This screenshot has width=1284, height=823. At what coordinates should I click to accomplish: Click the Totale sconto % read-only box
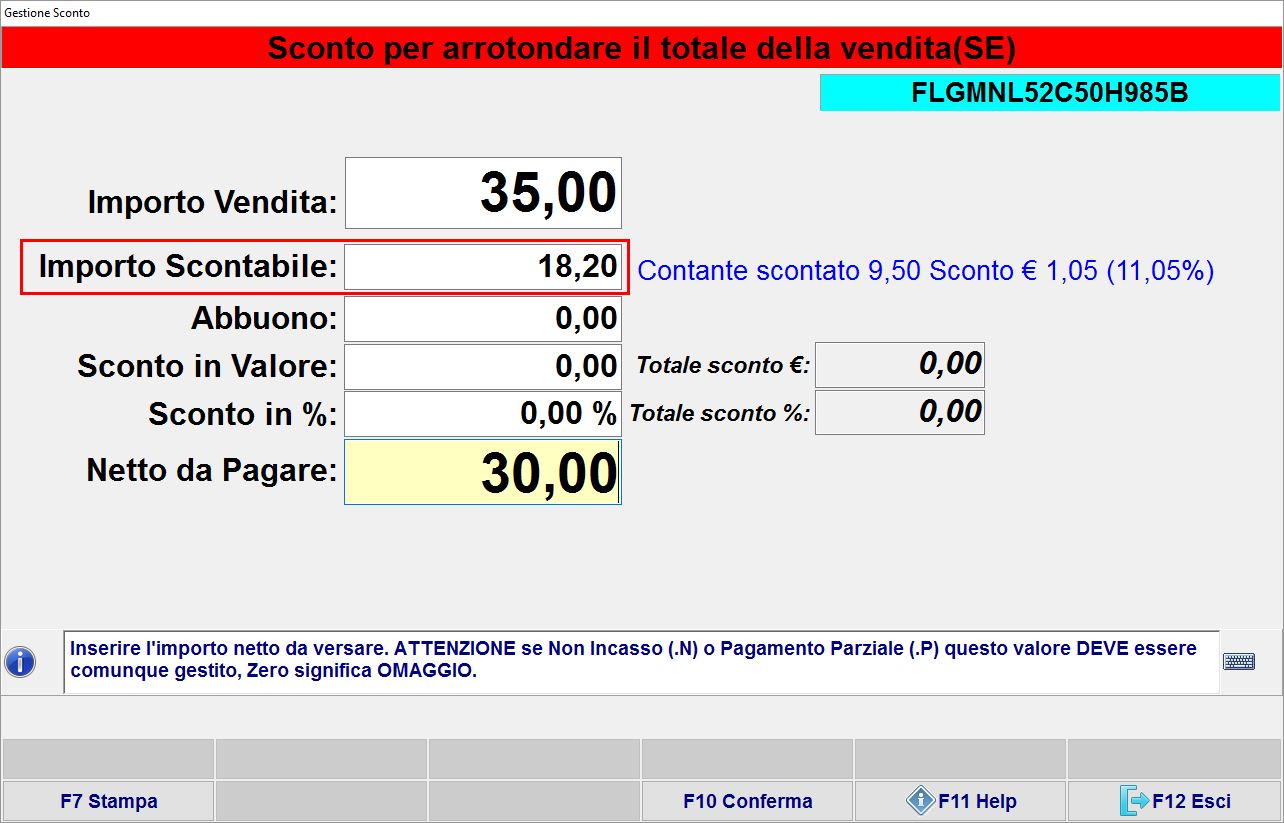pyautogui.click(x=899, y=412)
